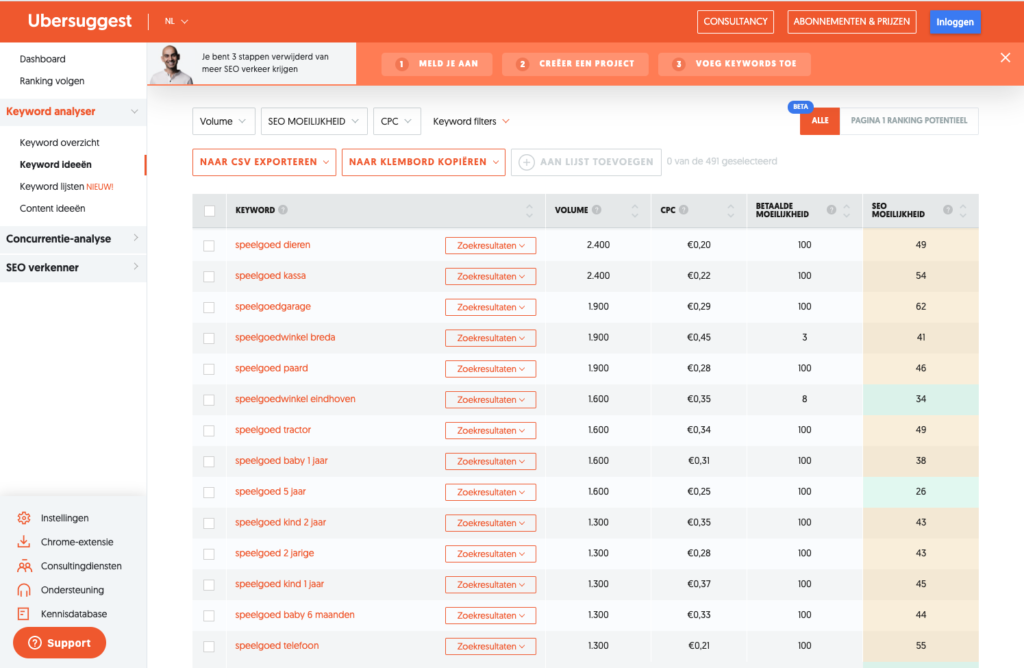This screenshot has height=668, width=1024.
Task: Open Naar CSV exporteren dropdown
Action: pyautogui.click(x=264, y=162)
